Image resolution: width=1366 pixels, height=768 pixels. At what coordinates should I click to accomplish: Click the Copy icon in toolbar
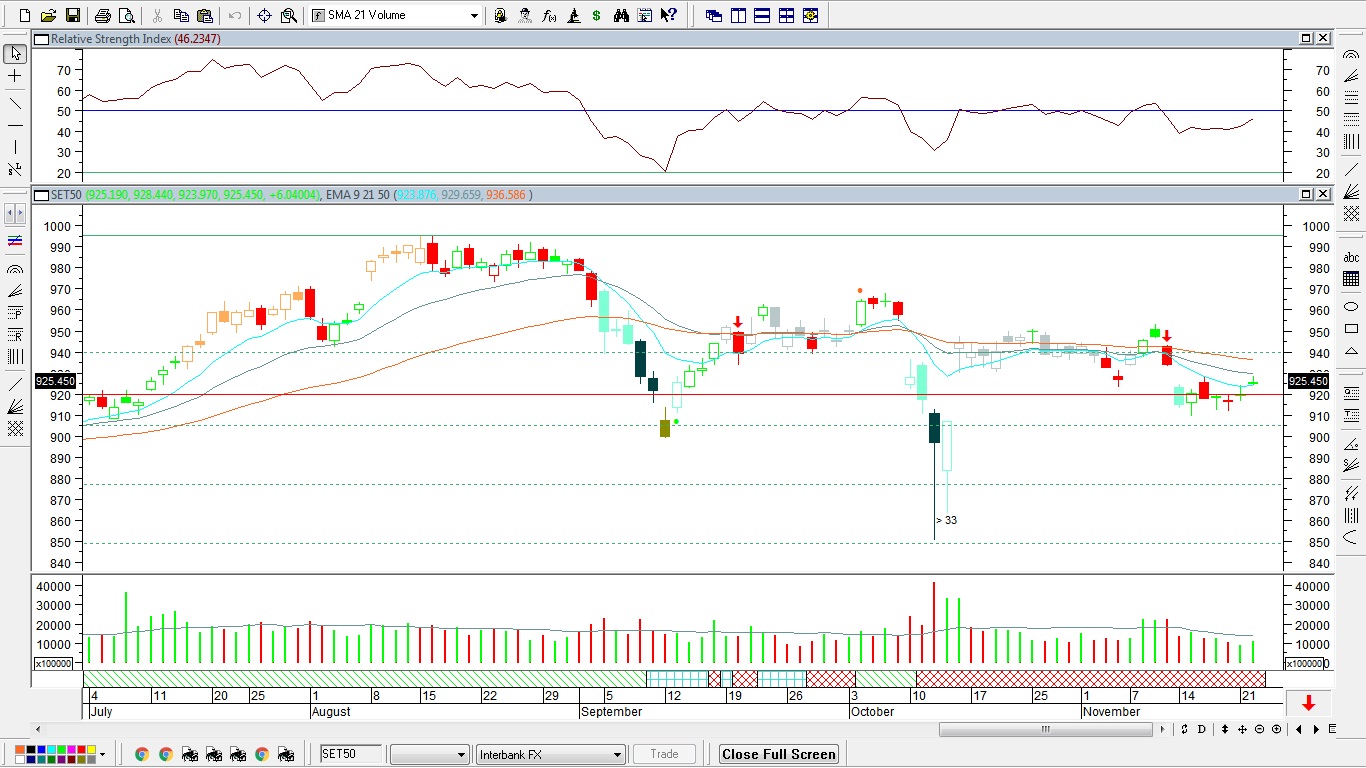[x=181, y=15]
